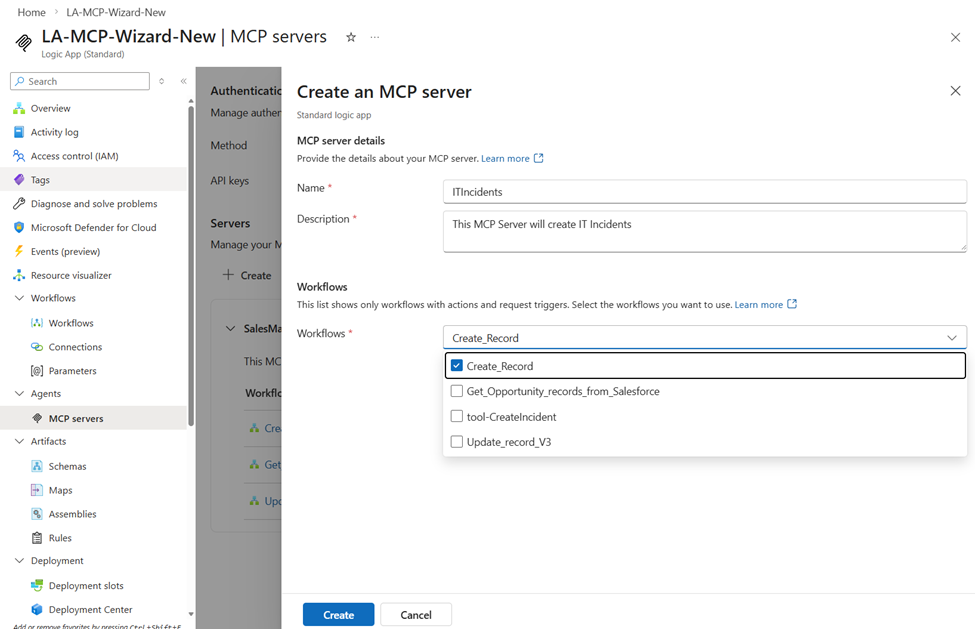Screen dimensions: 975x629
Task: Click the Events (preview) lightning icon
Action: coord(19,251)
